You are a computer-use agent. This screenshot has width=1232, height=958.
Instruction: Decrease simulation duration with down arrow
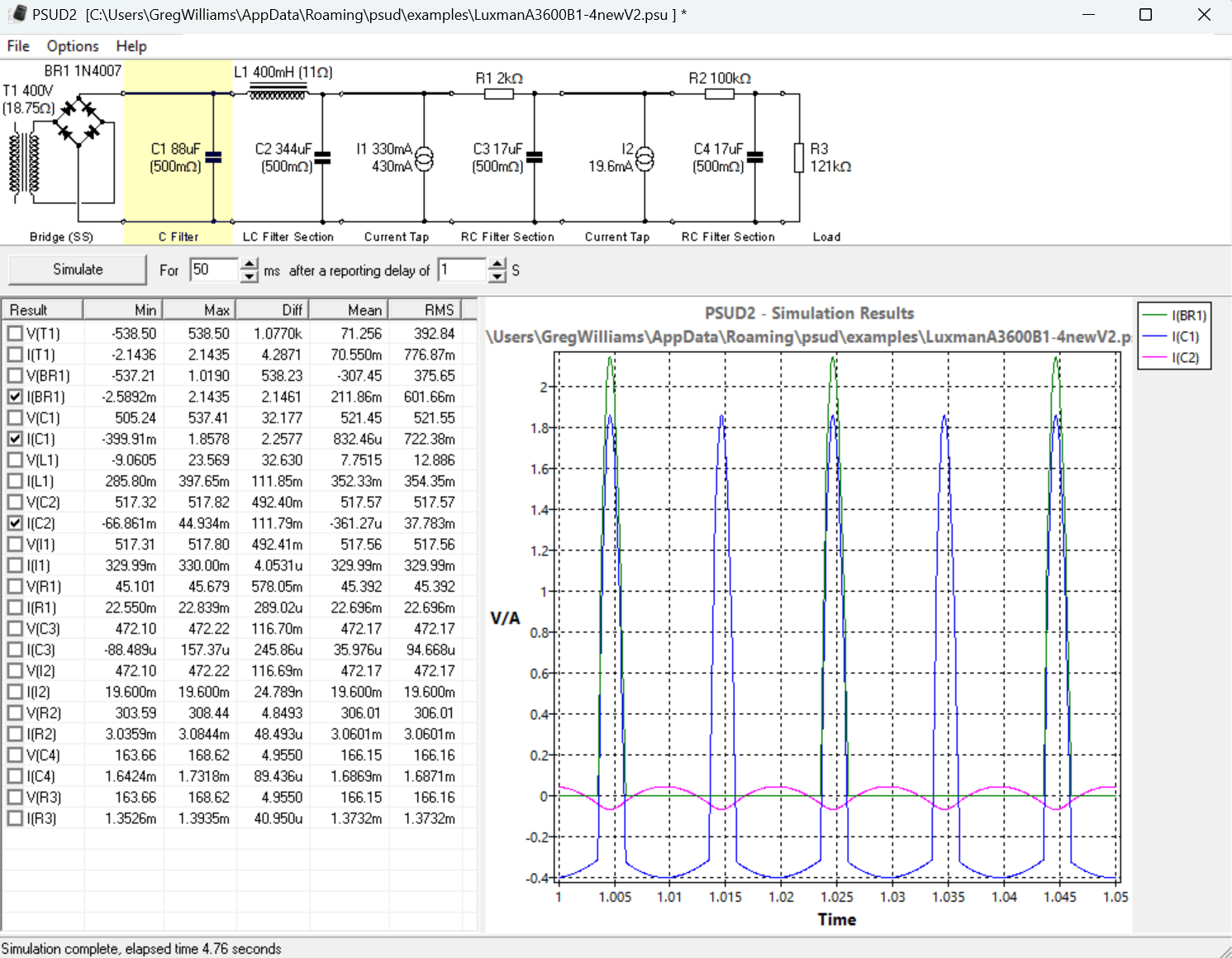[250, 277]
